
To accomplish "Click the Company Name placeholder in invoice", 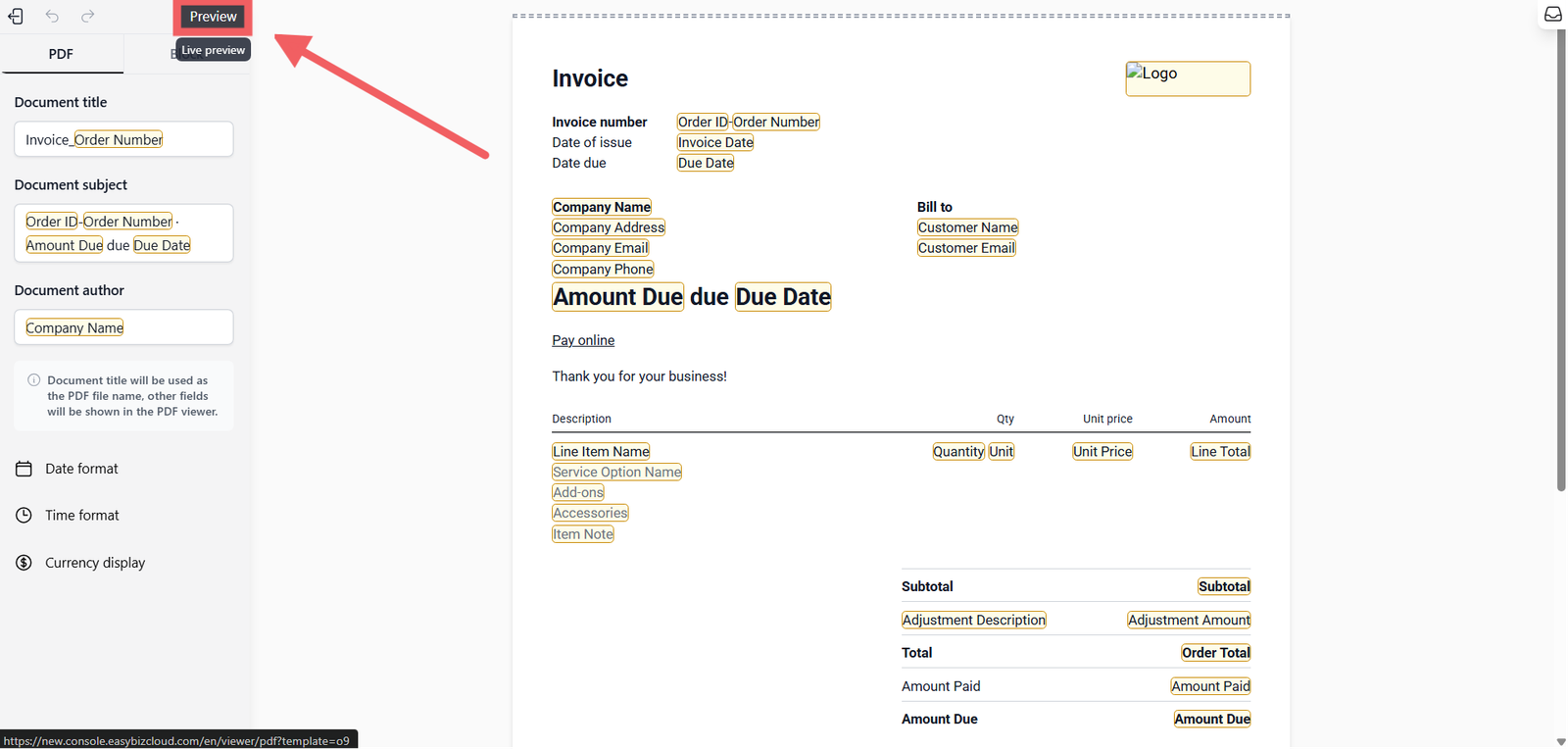I will 602,207.
